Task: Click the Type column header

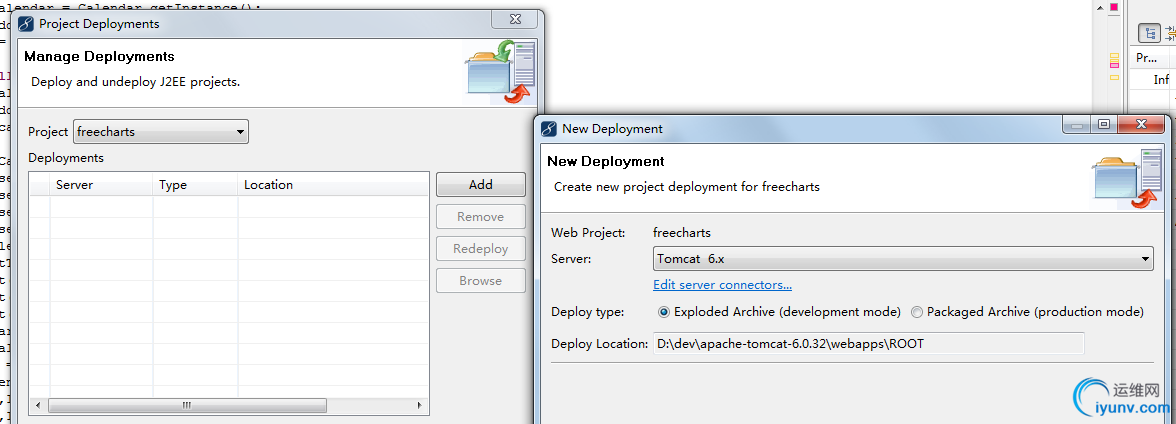Action: (x=195, y=185)
